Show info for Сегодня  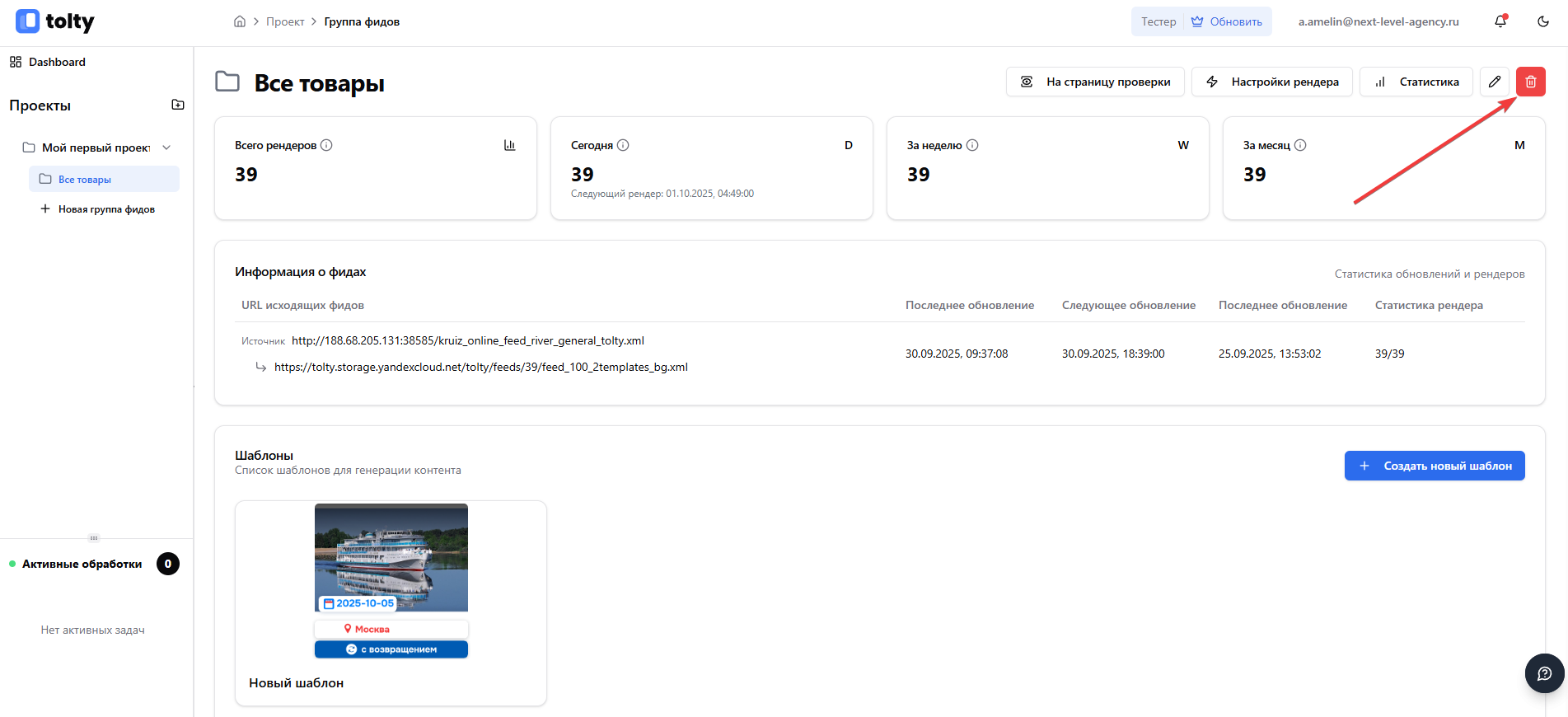pos(623,145)
